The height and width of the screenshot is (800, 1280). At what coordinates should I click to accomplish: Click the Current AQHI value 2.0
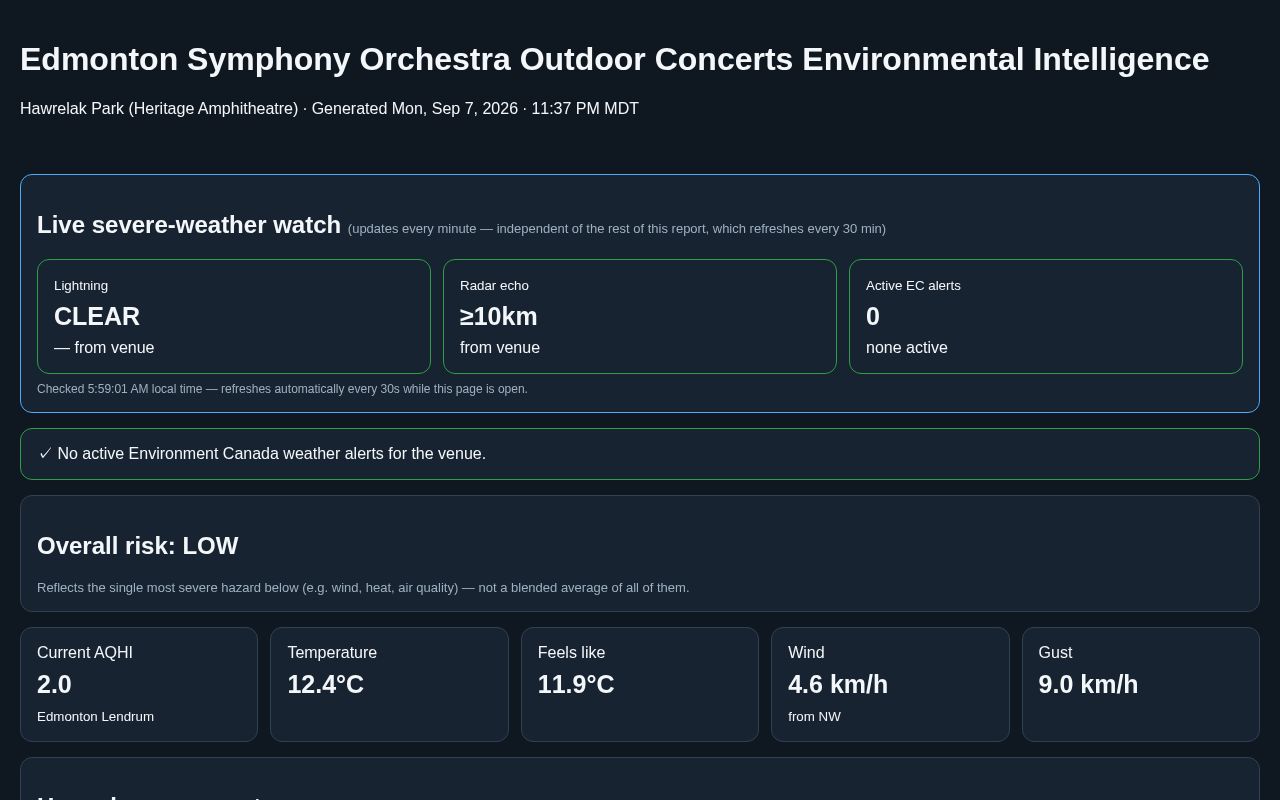pyautogui.click(x=54, y=685)
